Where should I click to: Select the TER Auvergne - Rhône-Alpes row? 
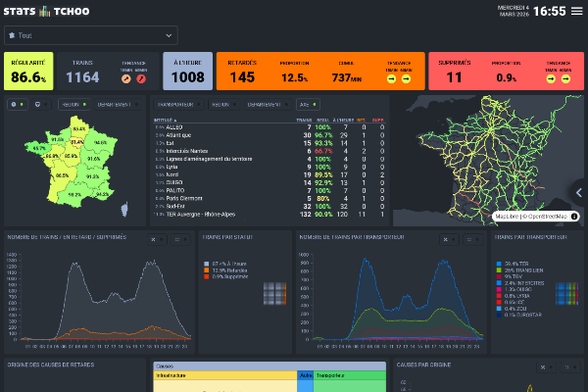point(269,215)
